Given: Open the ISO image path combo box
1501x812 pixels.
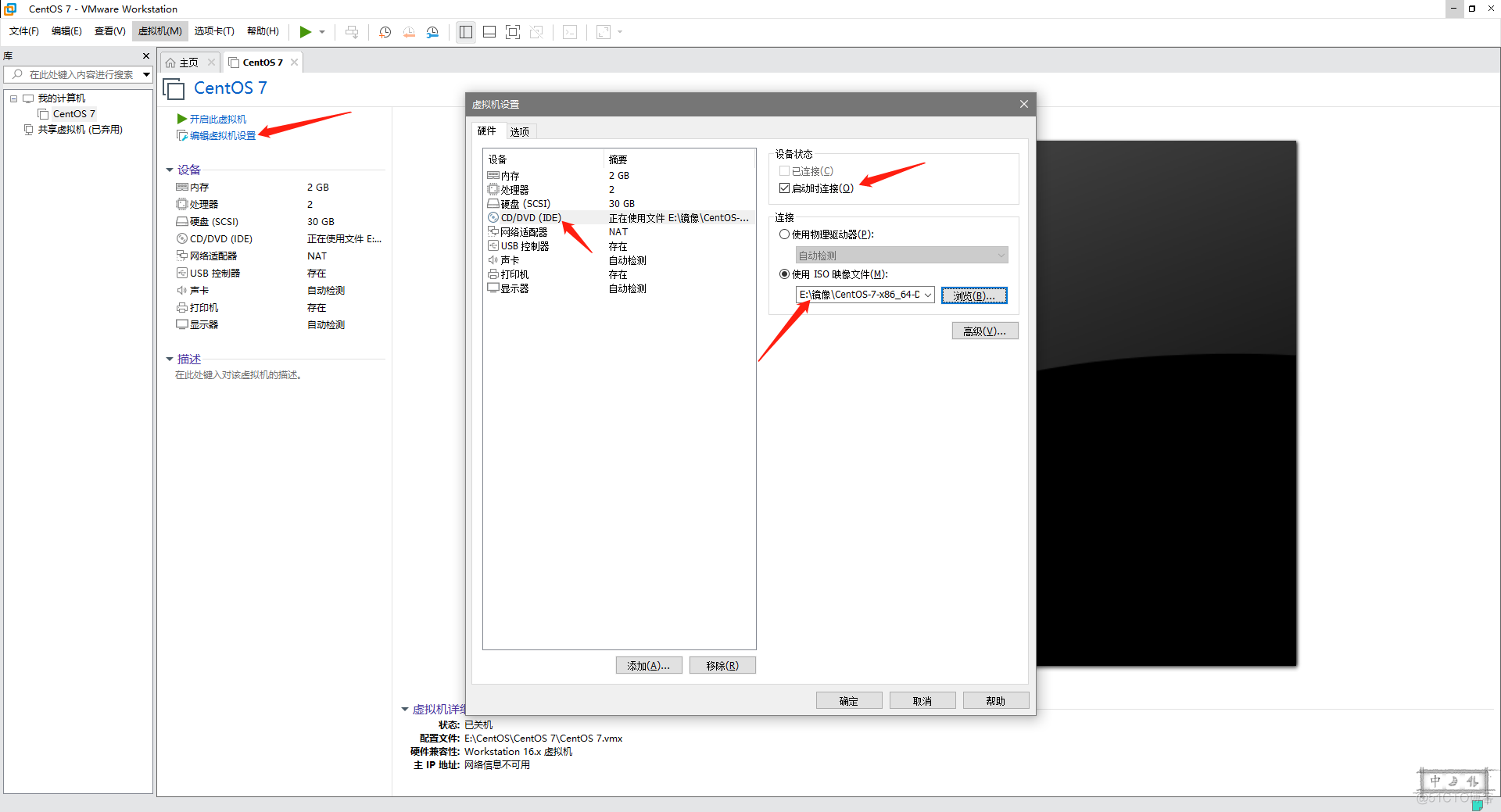Looking at the screenshot, I should pos(865,295).
